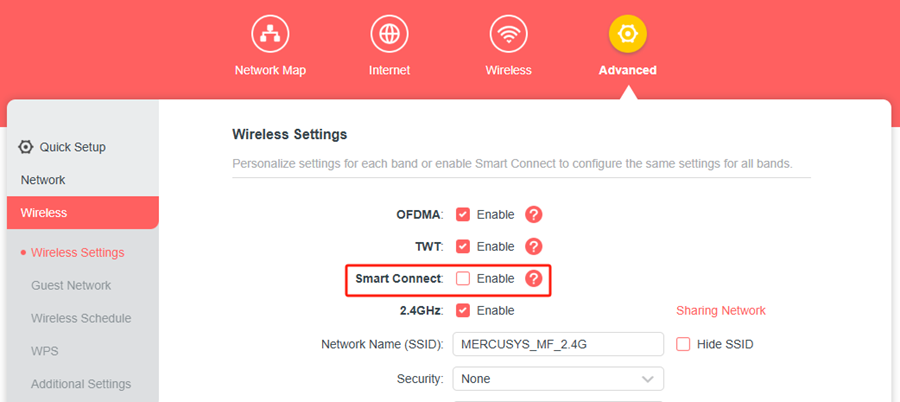
Task: Go to WPS settings page
Action: (45, 351)
